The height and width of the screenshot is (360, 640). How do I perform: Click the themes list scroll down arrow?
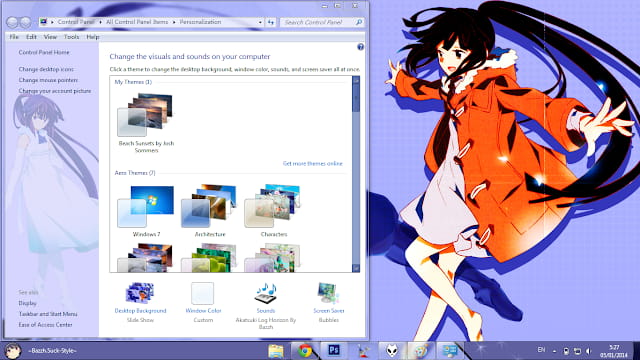[356, 268]
